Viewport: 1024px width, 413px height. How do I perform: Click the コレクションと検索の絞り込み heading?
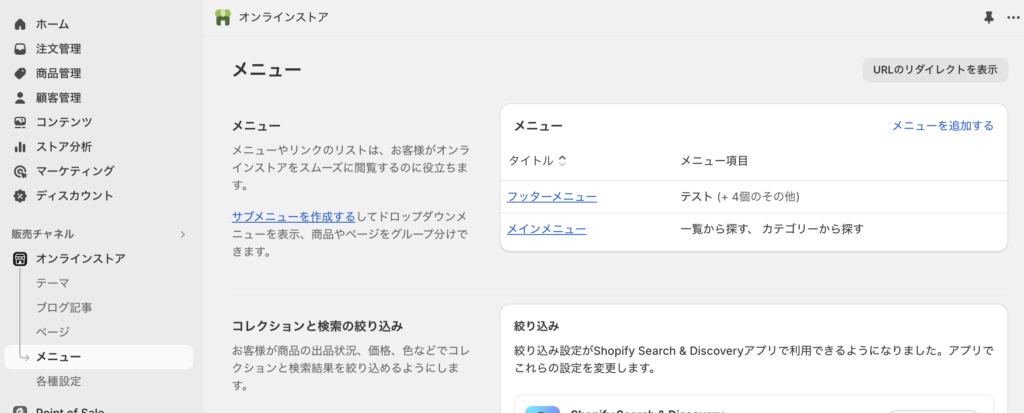tap(318, 325)
